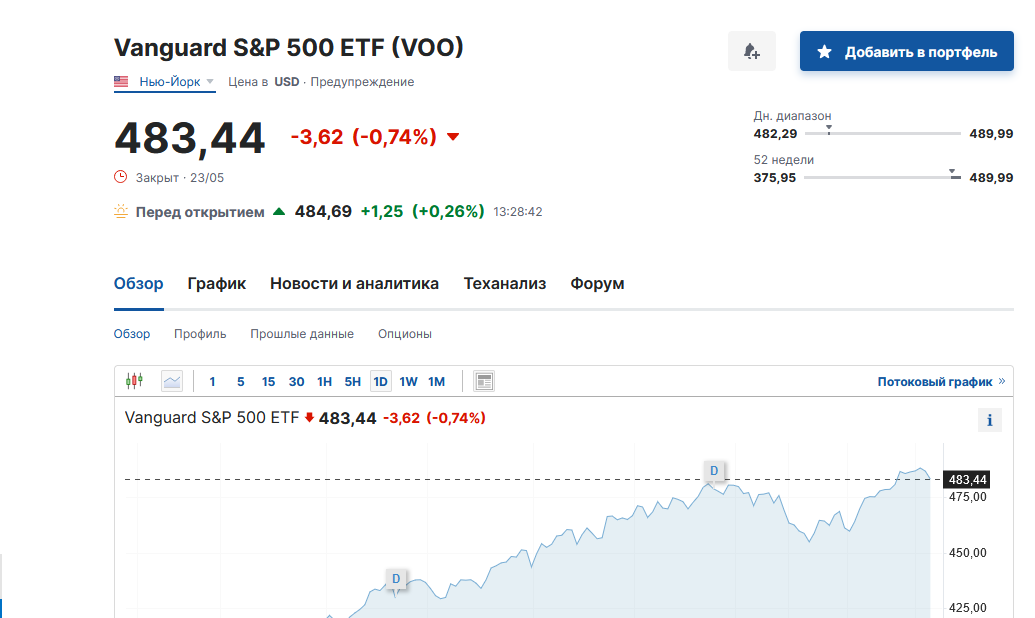Viewport: 1035px width, 618px height.
Task: Click the clock icon beside Закрыт
Action: click(121, 177)
